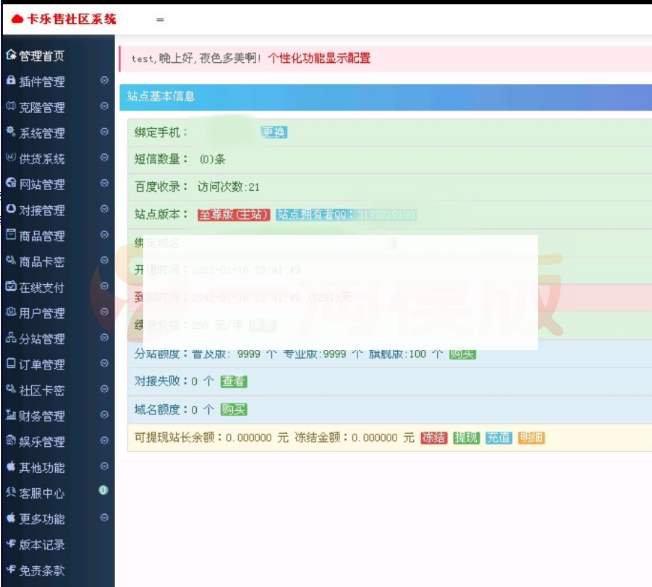
Task: Open 版本记录 in the sidebar
Action: (40, 544)
